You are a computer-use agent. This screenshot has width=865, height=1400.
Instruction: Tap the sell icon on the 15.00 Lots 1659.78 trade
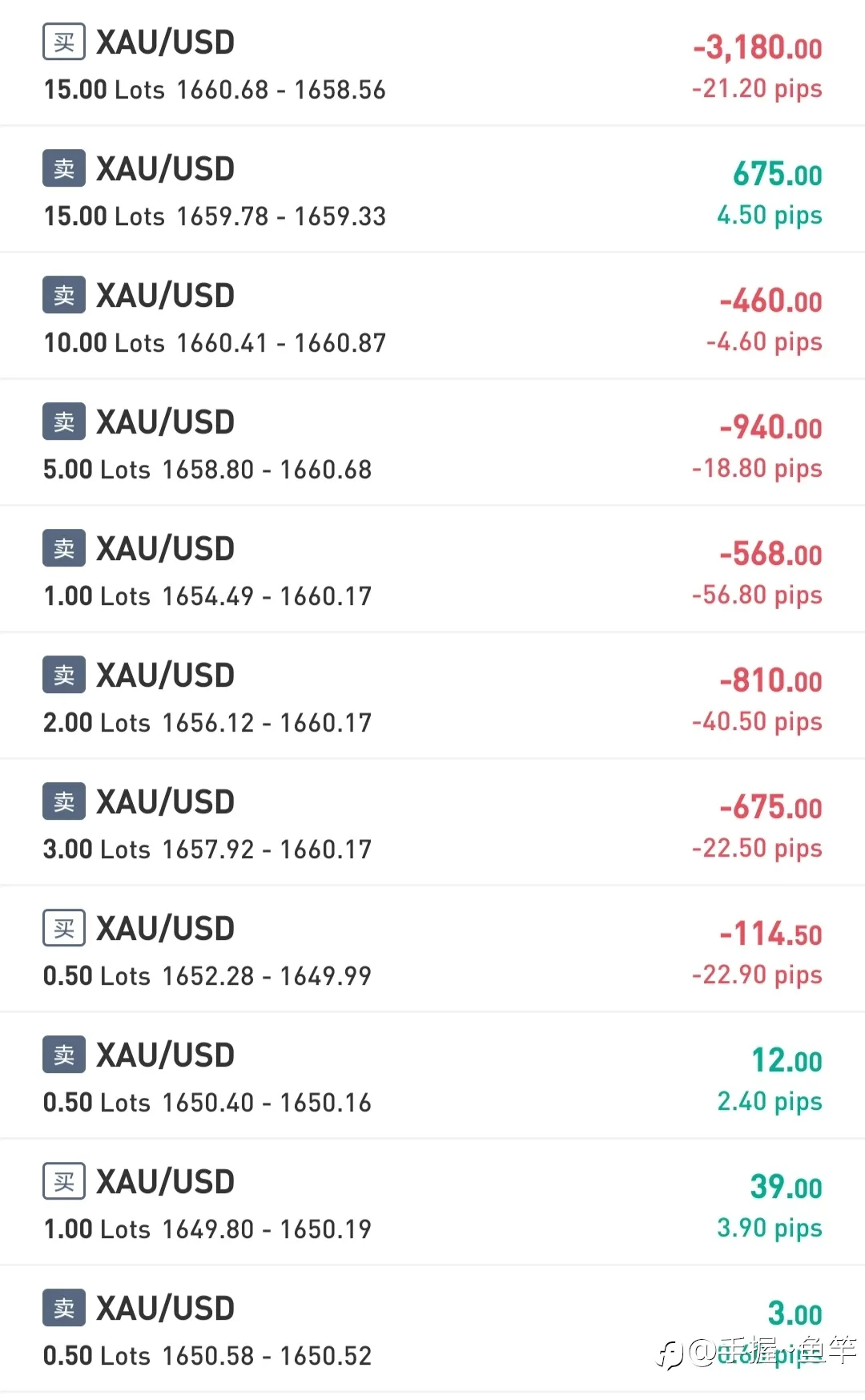click(64, 169)
